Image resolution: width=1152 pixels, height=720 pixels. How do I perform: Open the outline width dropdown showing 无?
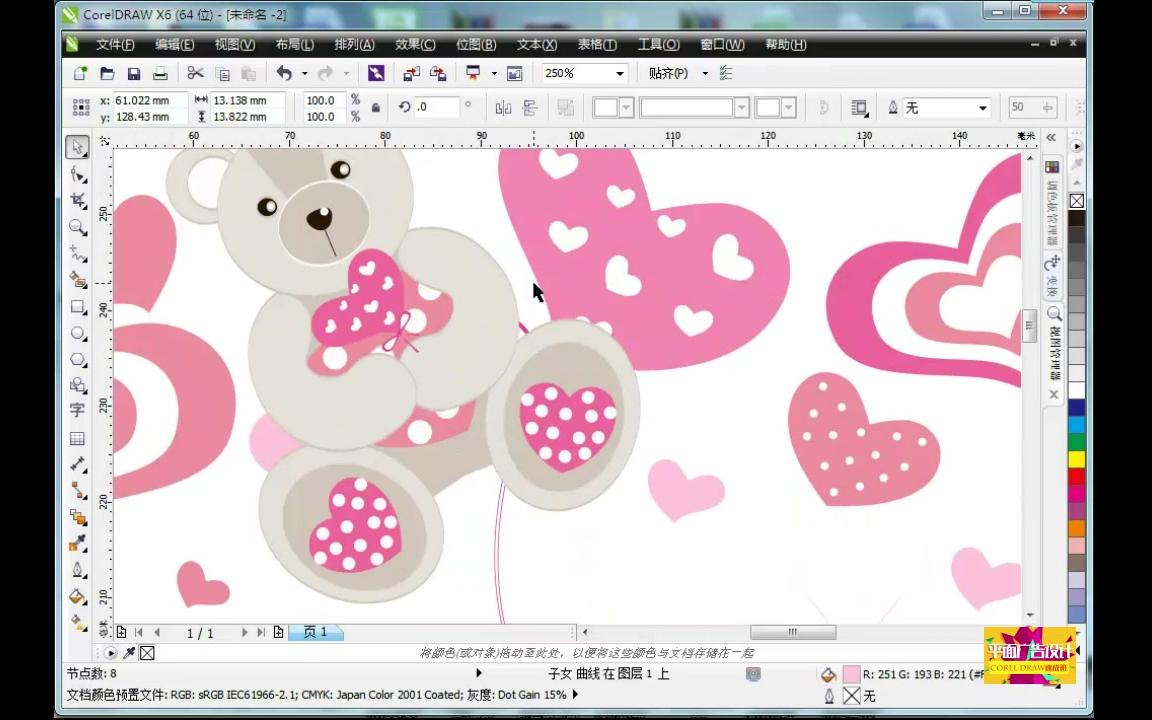coord(982,108)
